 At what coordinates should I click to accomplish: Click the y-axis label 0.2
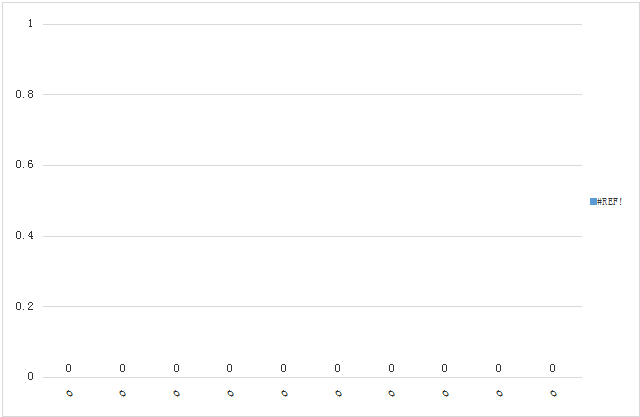[x=24, y=306]
